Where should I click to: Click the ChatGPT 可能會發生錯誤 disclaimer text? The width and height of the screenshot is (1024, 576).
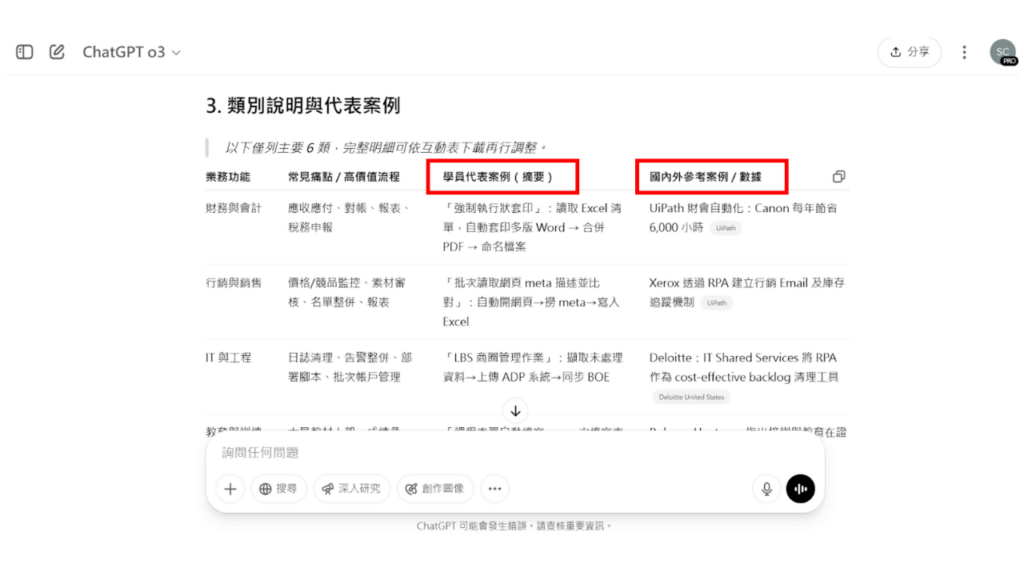tap(514, 526)
